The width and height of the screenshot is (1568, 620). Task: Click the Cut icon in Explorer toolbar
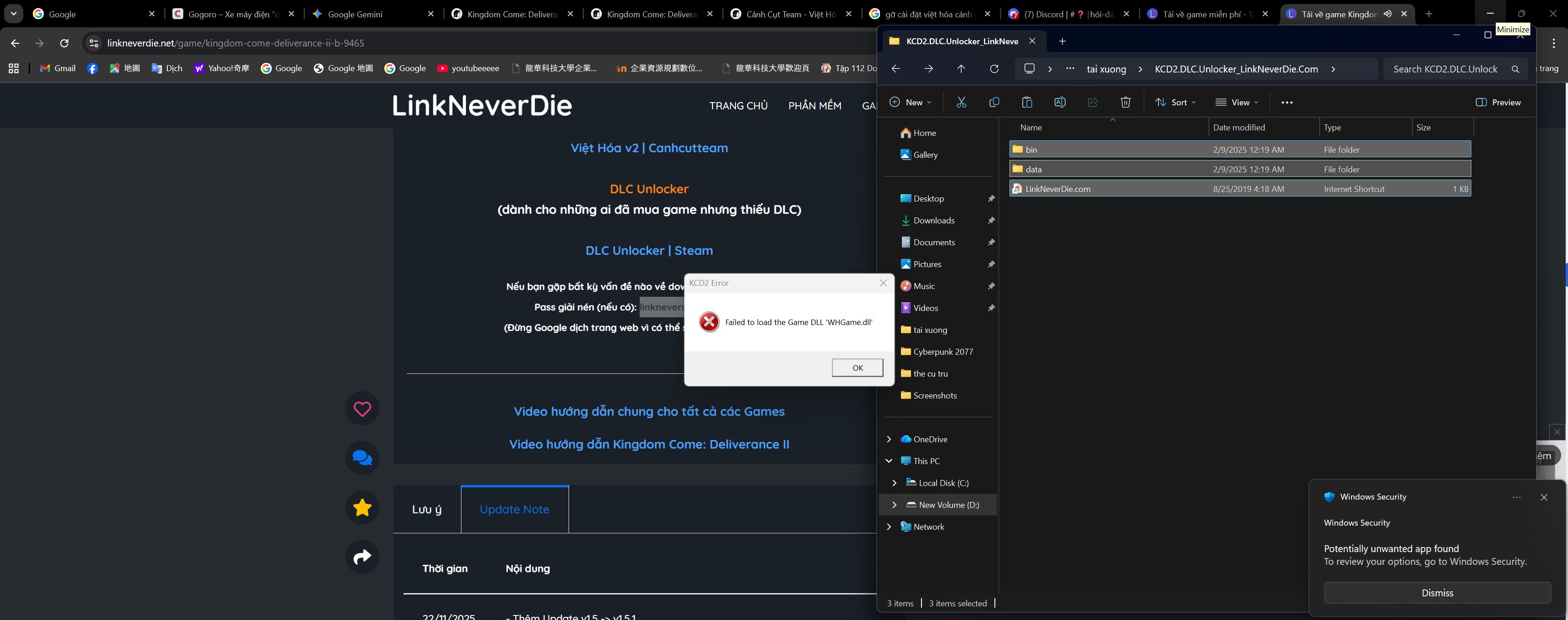tap(961, 102)
